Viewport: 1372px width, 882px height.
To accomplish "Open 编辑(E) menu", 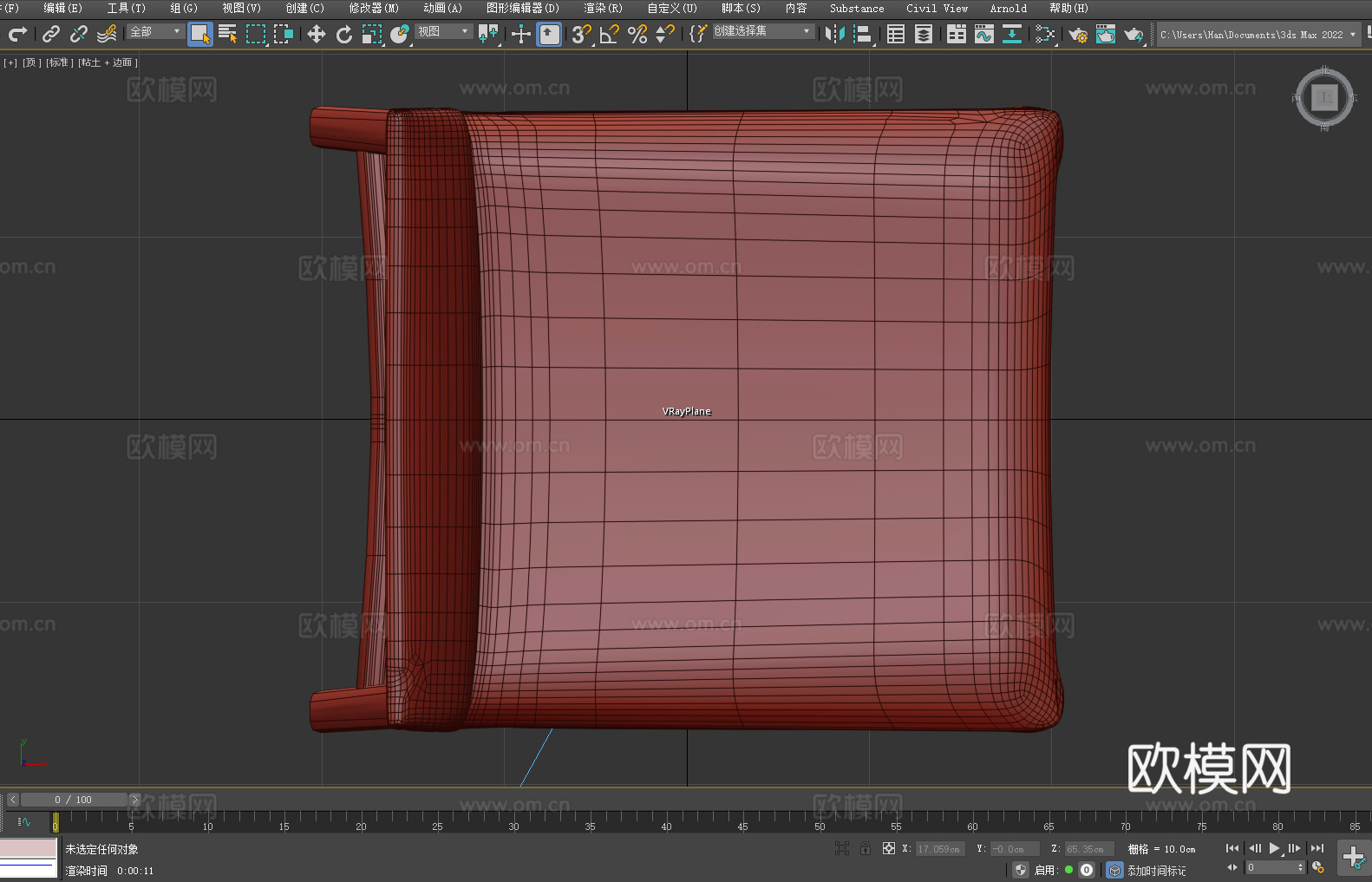I will point(62,8).
